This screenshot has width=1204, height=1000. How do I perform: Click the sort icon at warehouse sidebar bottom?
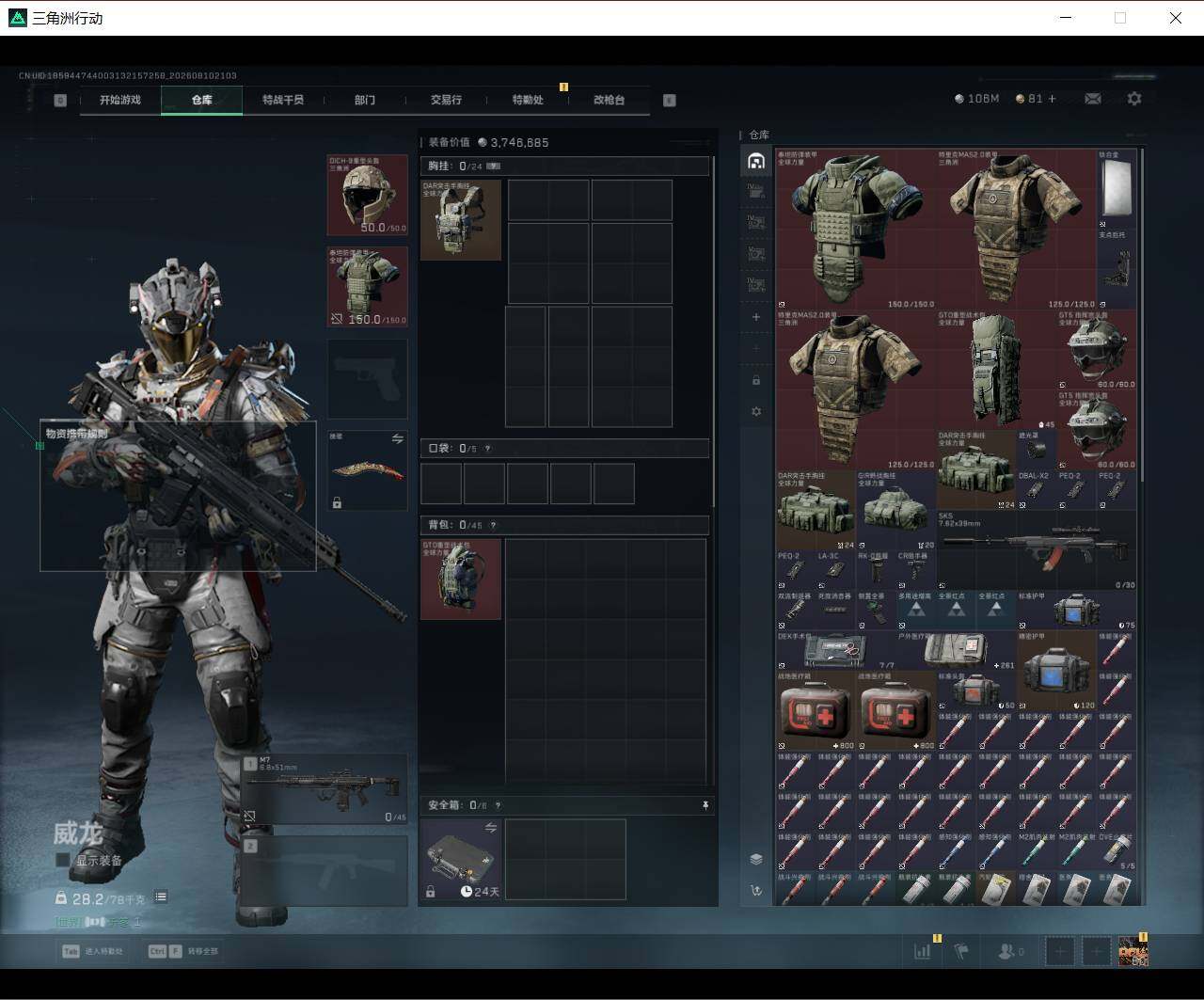[x=756, y=890]
